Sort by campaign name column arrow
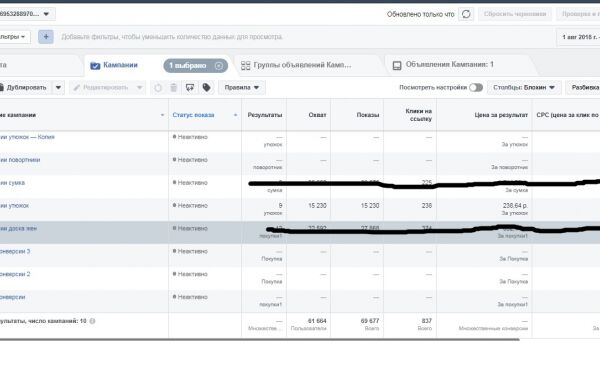Viewport: 600px width, 365px height. tap(162, 115)
